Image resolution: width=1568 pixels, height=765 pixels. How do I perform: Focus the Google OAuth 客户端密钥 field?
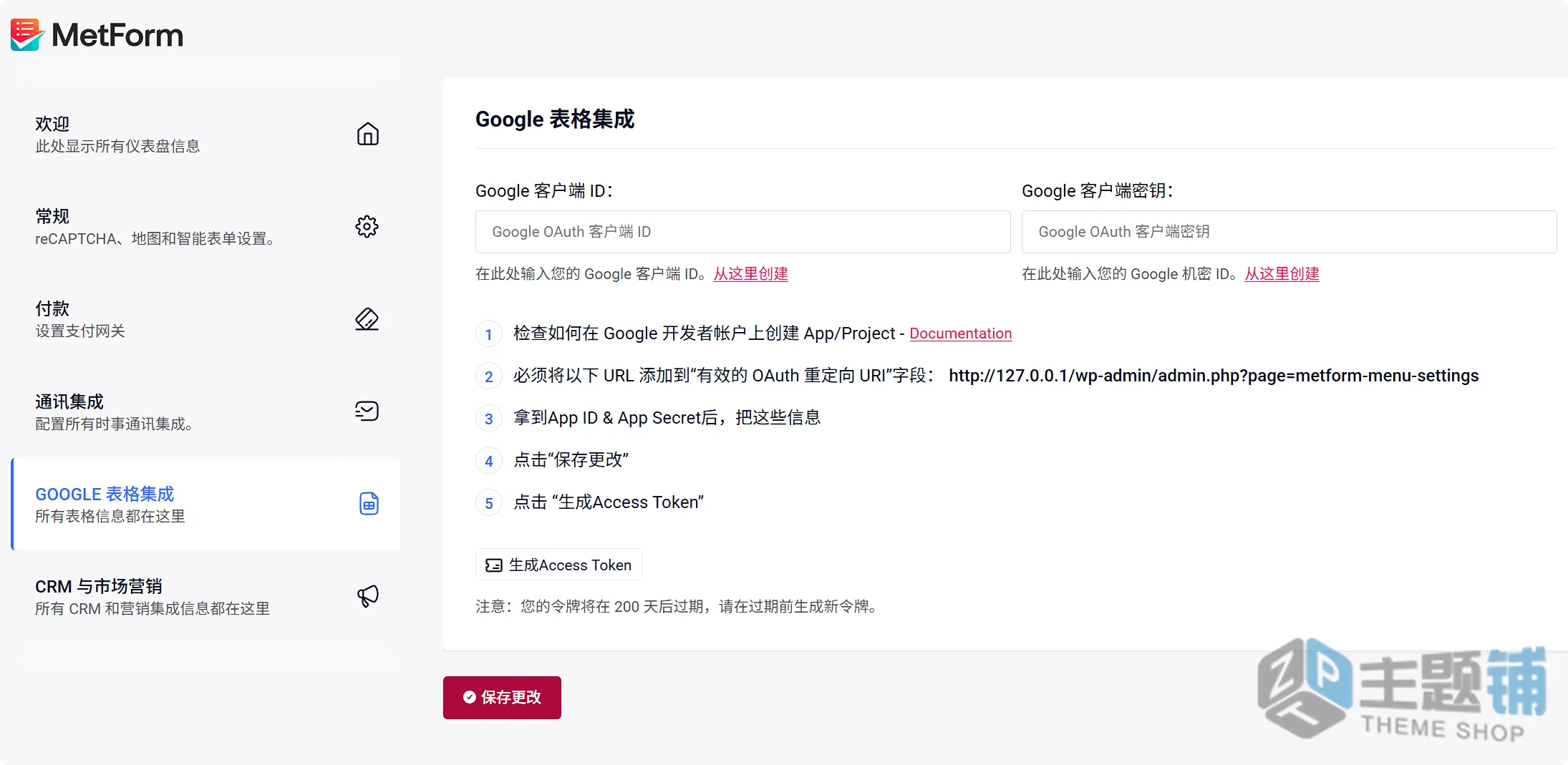[x=1289, y=232]
